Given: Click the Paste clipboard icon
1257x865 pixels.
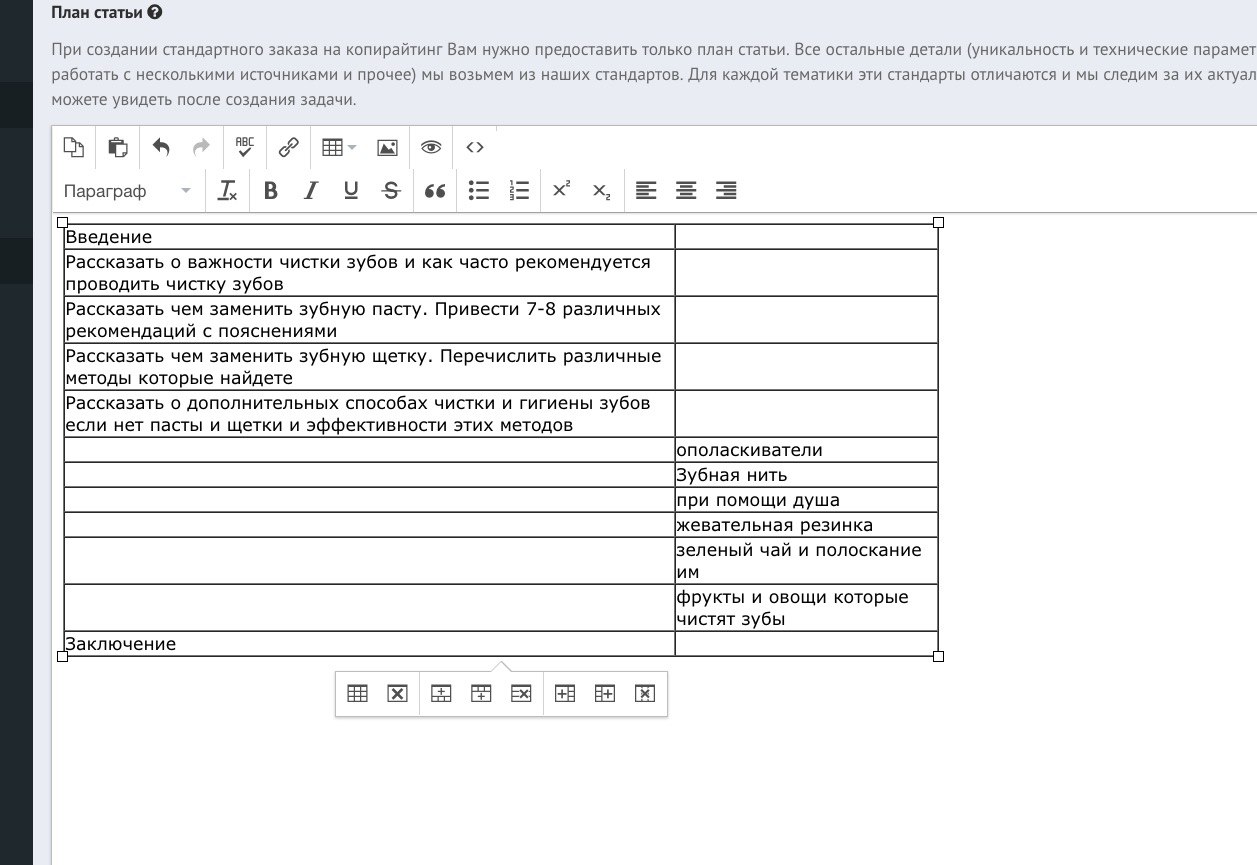Looking at the screenshot, I should tap(117, 147).
